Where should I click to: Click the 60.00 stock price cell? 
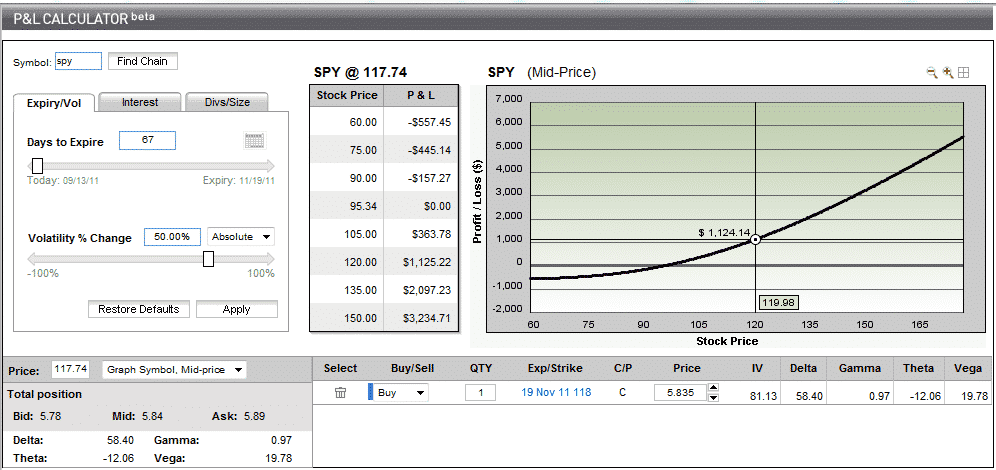tap(347, 121)
